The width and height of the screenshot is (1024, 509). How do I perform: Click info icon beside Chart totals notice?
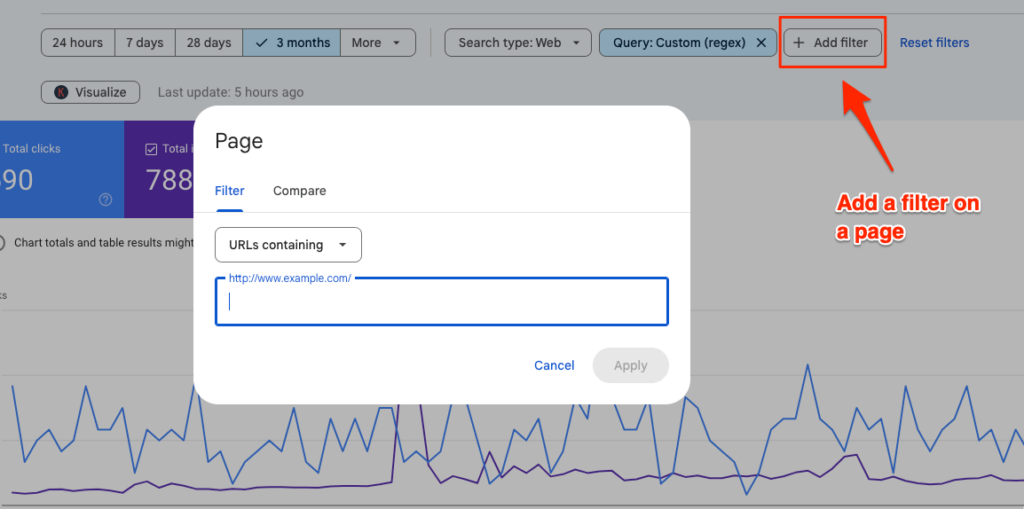pos(4,243)
